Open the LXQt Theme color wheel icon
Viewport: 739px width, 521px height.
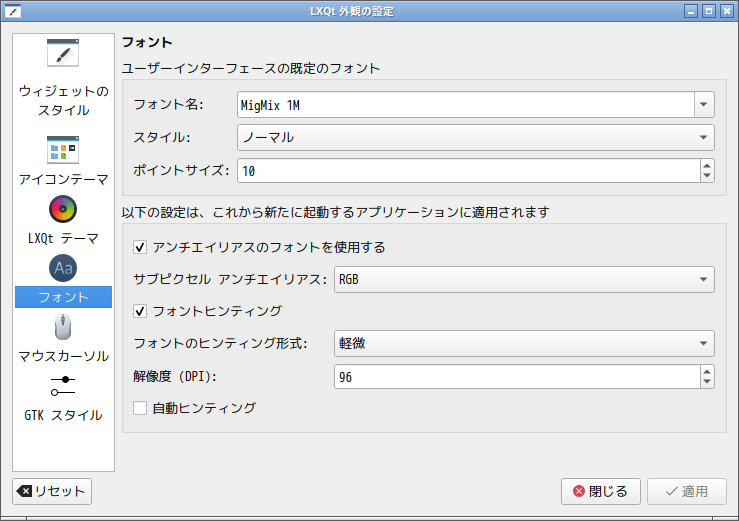click(x=63, y=209)
